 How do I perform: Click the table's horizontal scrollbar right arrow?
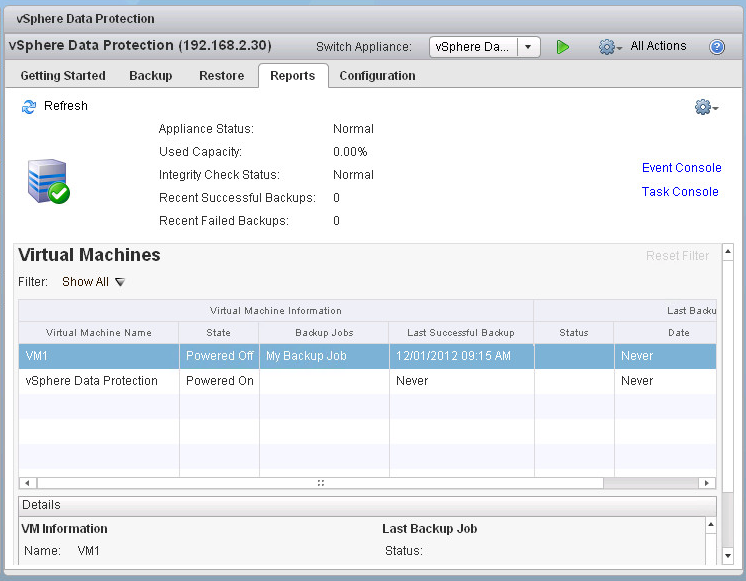coord(707,483)
